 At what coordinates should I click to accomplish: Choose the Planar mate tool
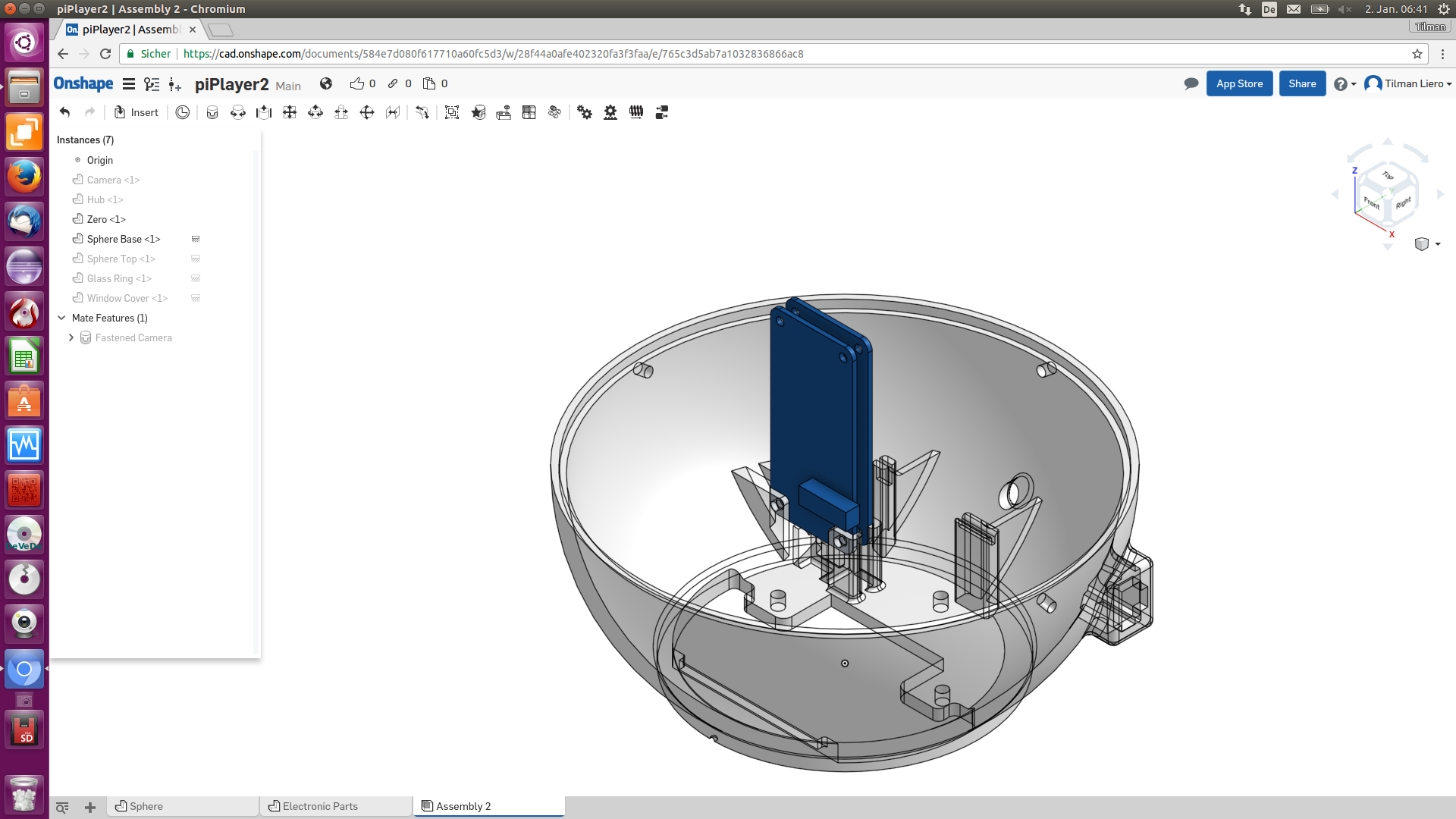tap(290, 112)
